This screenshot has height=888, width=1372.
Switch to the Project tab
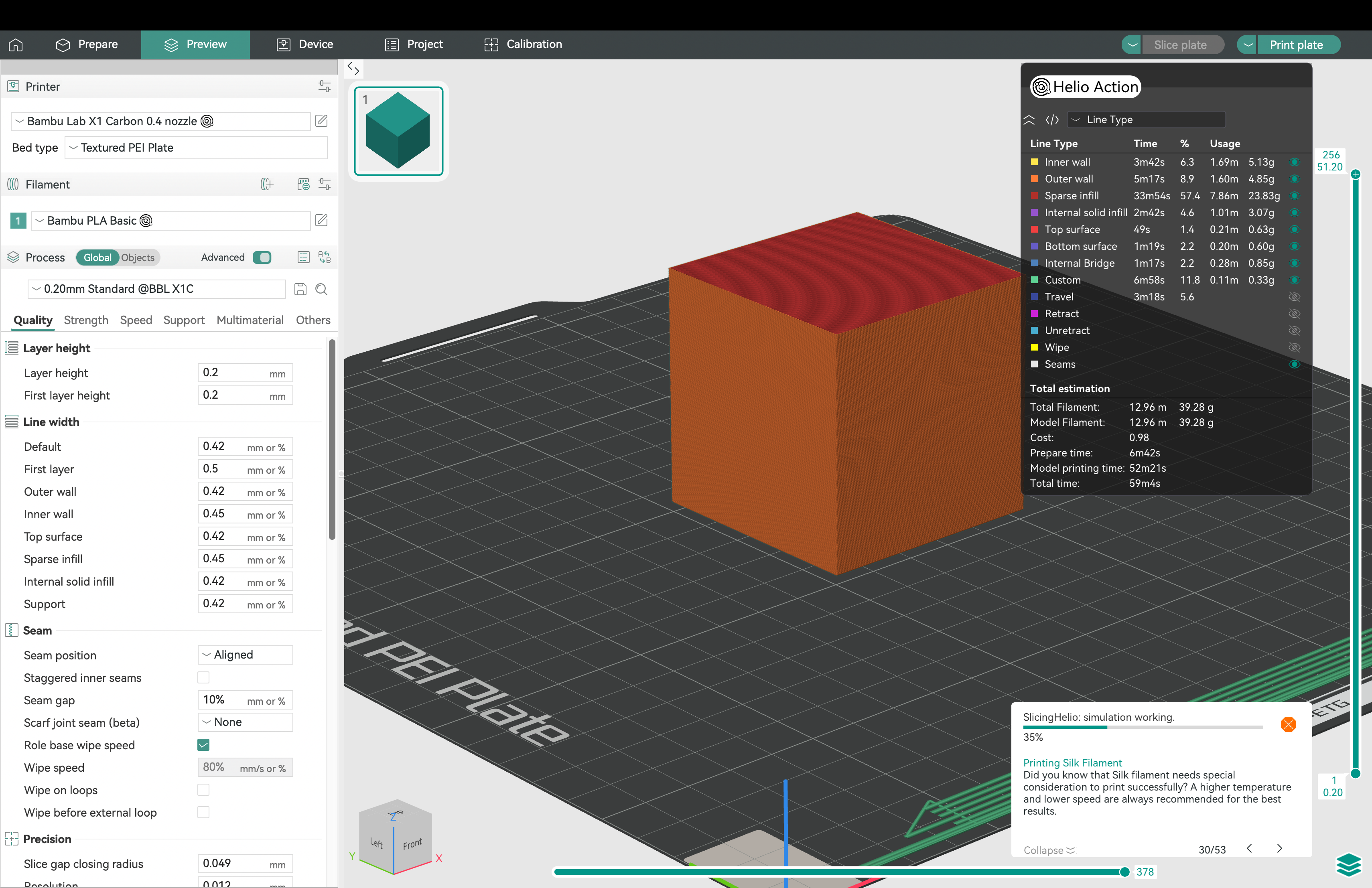tap(414, 45)
